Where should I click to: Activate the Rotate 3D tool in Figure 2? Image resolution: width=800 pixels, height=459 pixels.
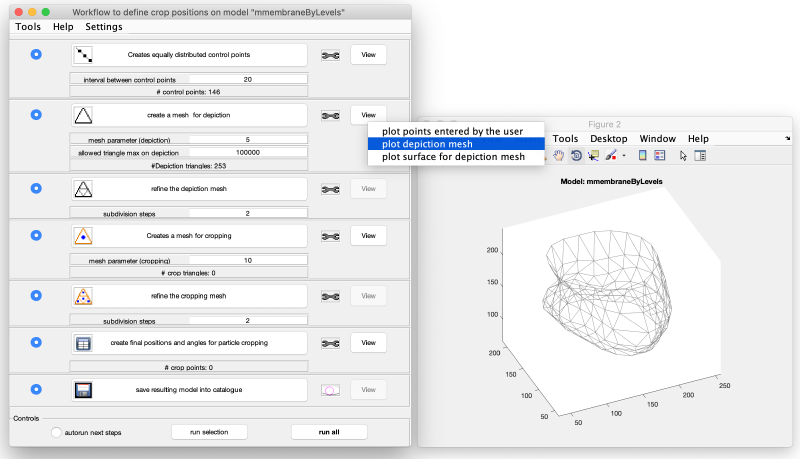tap(576, 156)
